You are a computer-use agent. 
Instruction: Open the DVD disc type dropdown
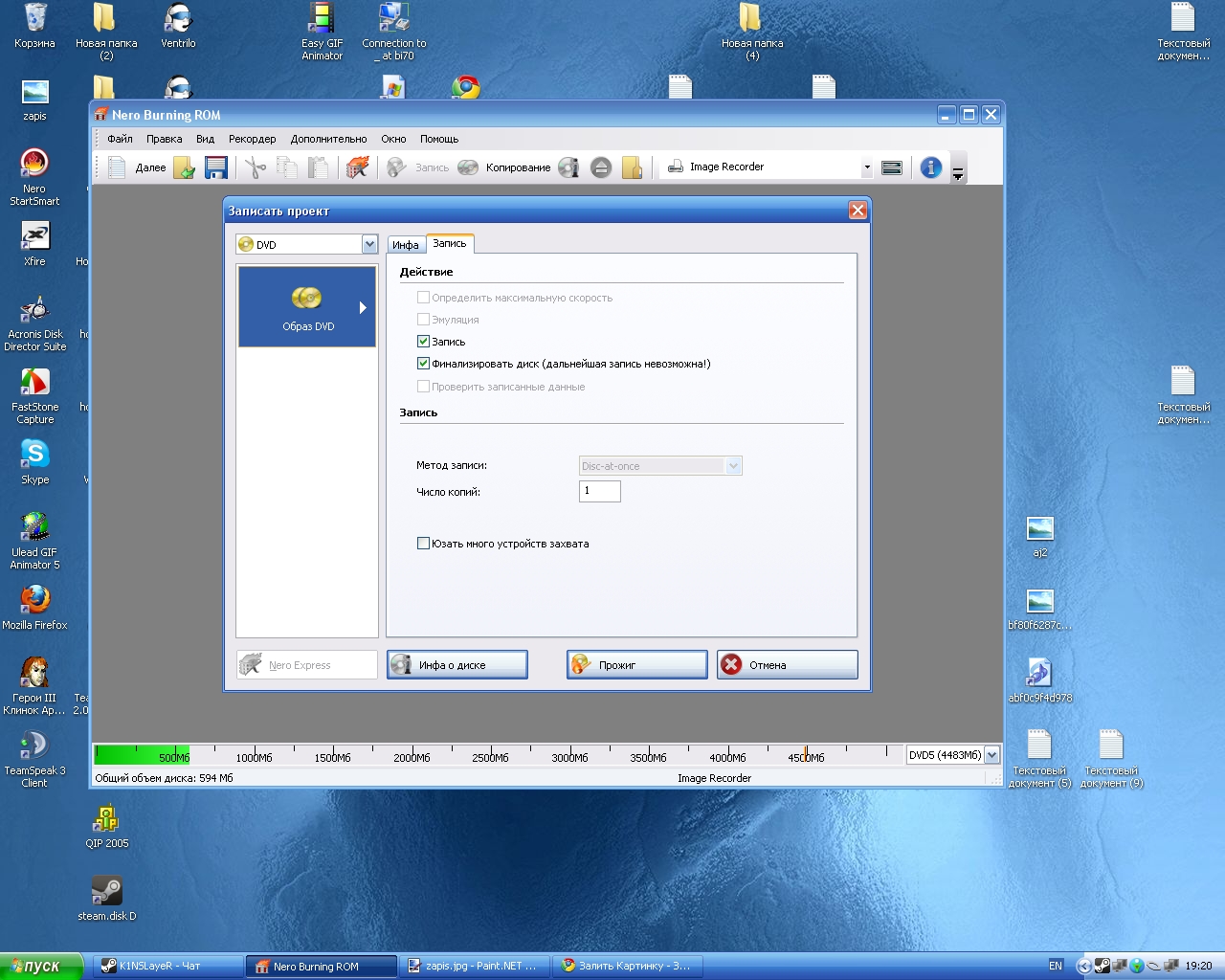coord(369,245)
